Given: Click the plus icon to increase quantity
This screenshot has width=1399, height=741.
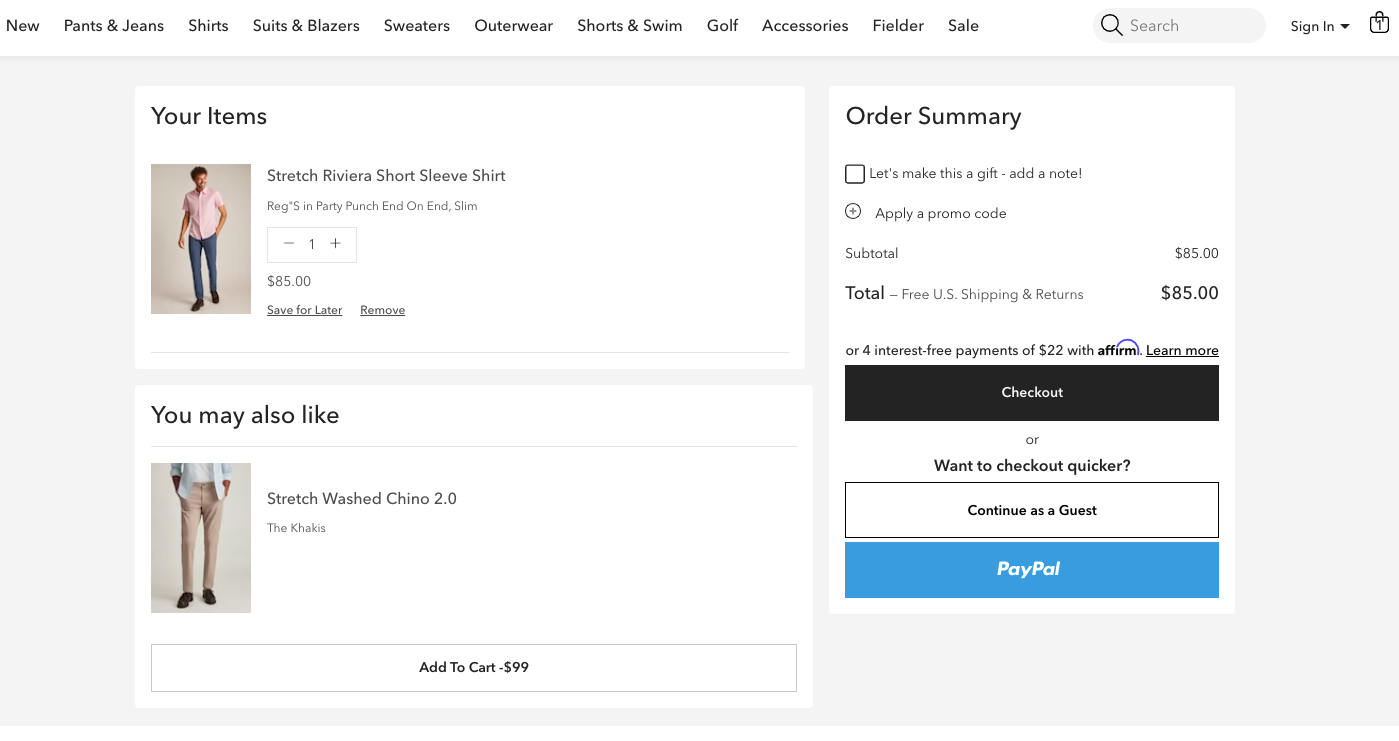Looking at the screenshot, I should 335,243.
